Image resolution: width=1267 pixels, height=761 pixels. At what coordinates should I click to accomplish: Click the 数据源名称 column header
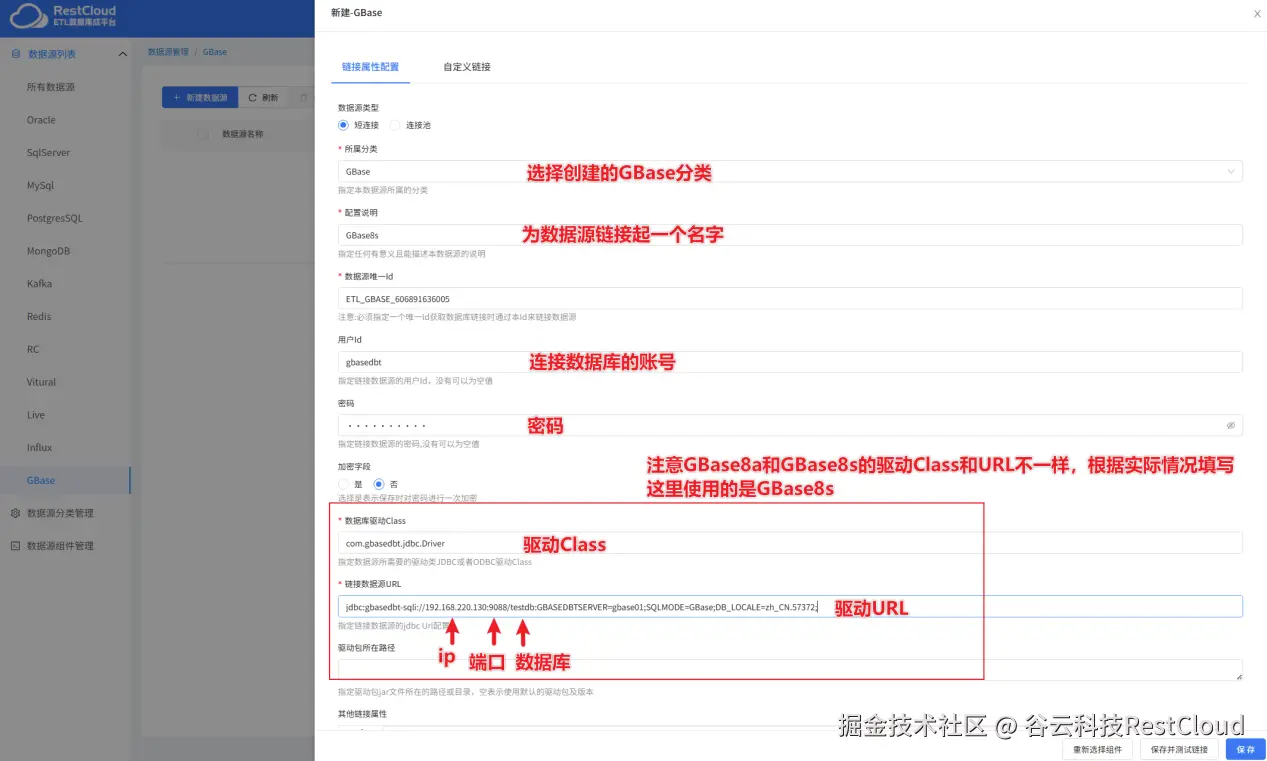tap(242, 133)
